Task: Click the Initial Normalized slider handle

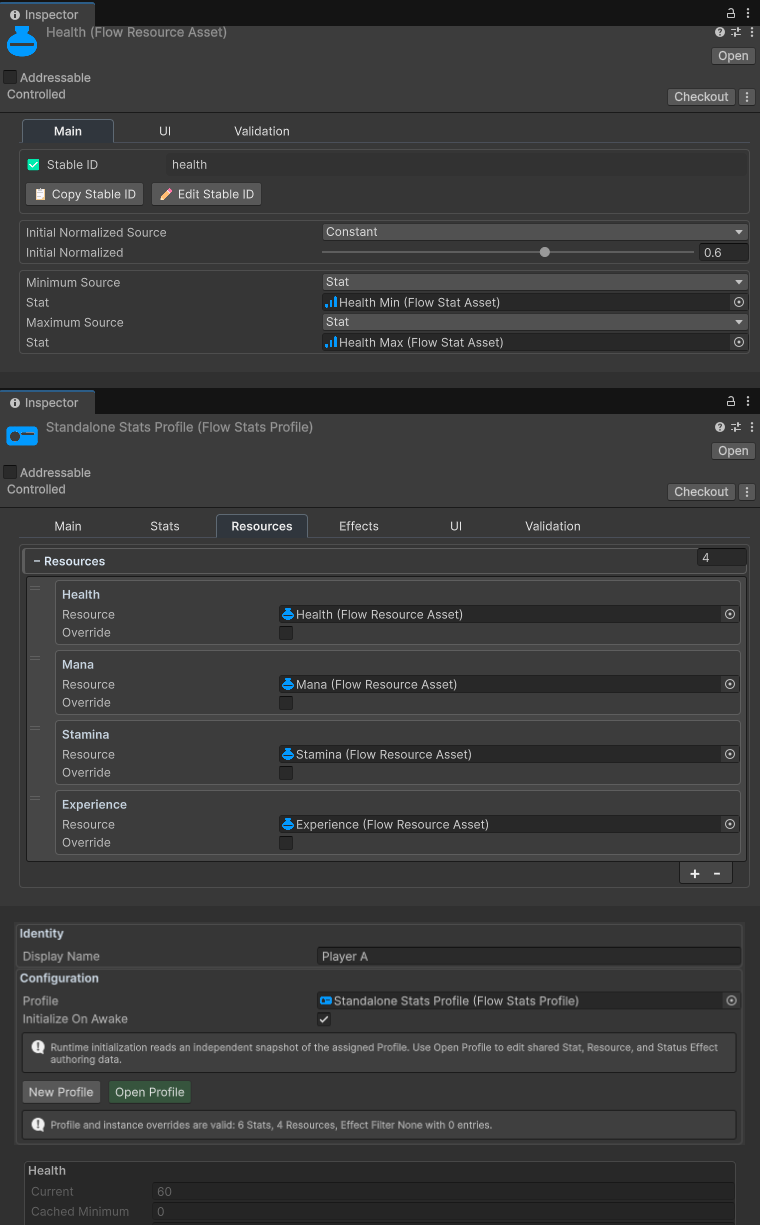Action: pyautogui.click(x=545, y=252)
